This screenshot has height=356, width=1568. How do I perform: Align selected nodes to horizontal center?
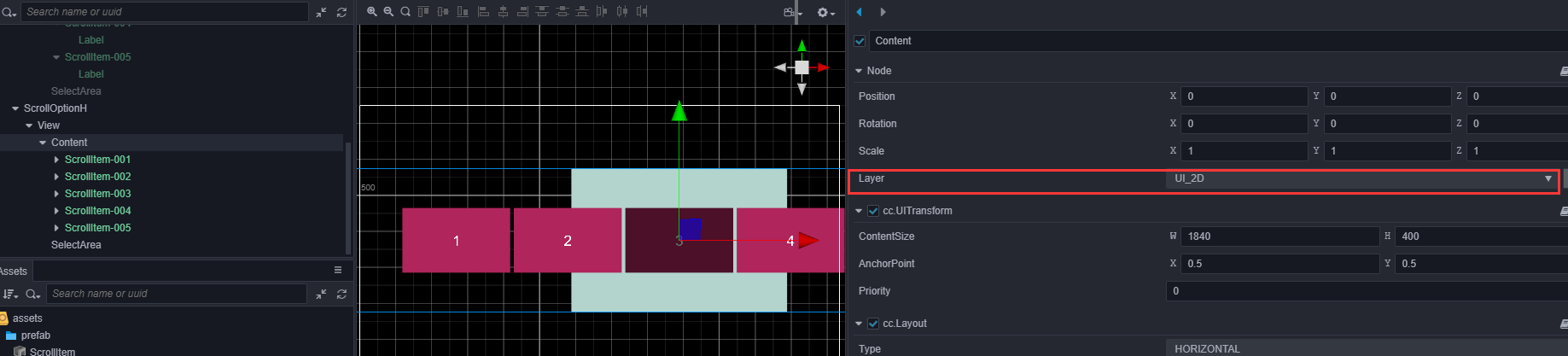[x=503, y=12]
